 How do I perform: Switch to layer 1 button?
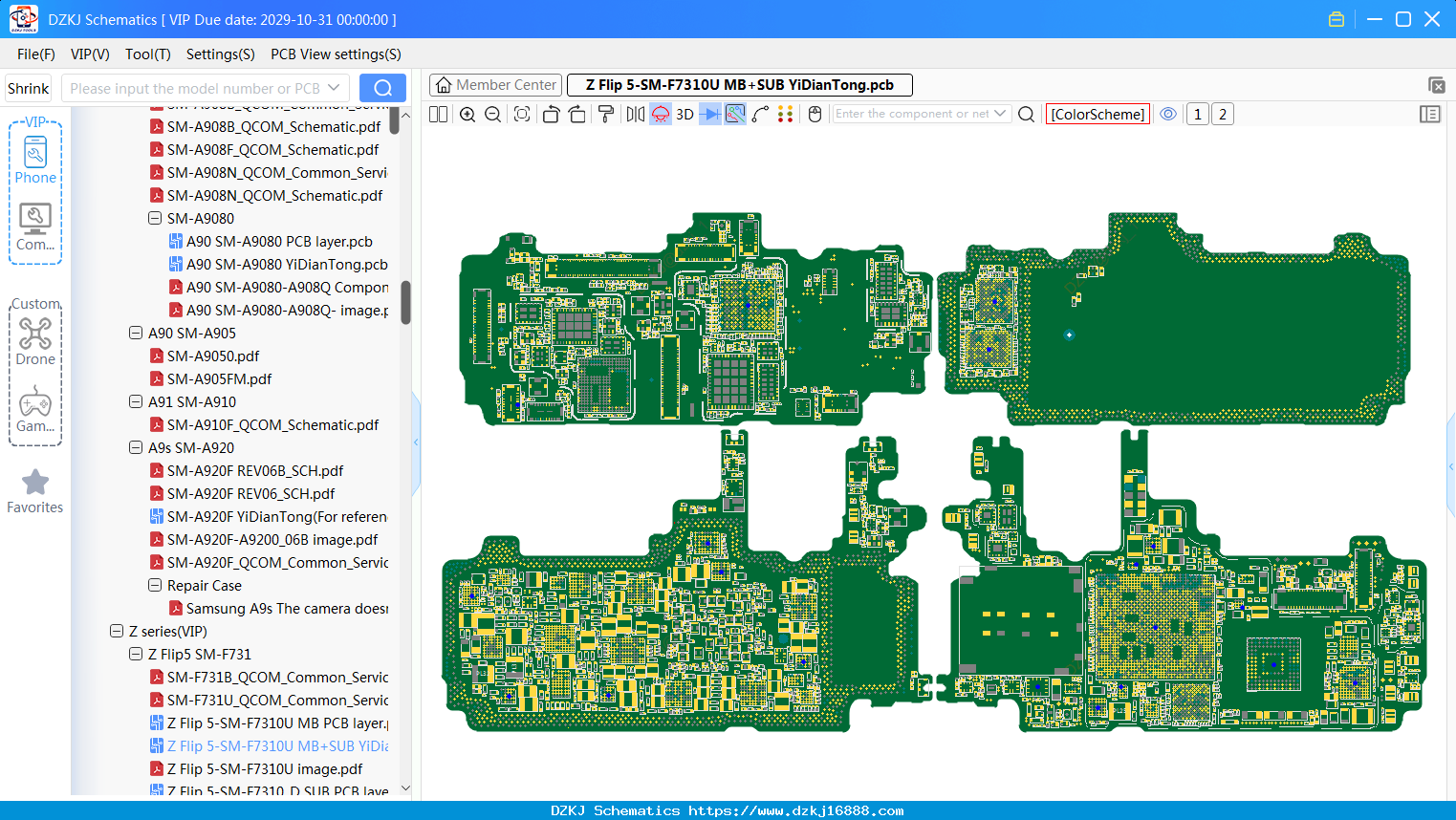coord(1197,114)
